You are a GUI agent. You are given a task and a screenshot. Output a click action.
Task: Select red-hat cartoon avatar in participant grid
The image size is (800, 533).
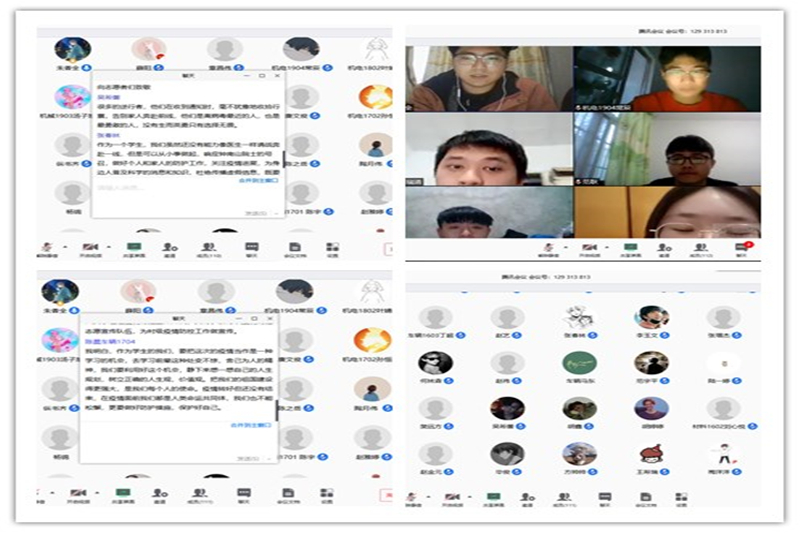pos(651,454)
